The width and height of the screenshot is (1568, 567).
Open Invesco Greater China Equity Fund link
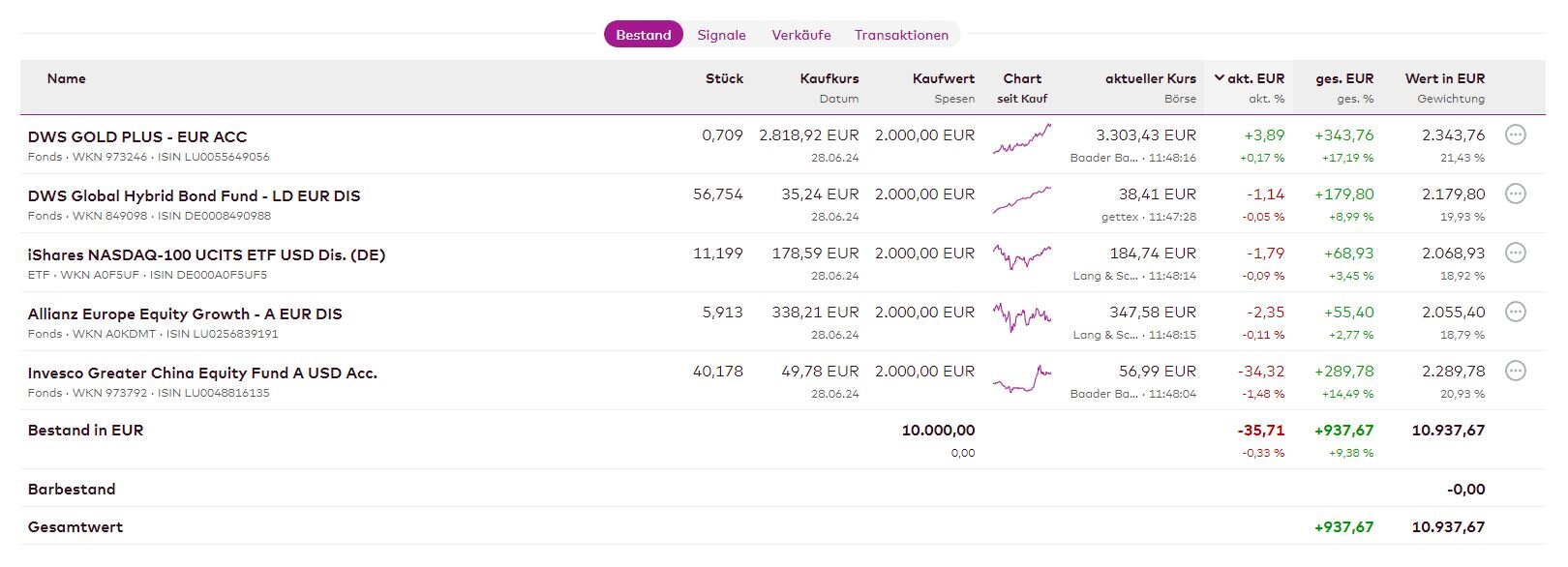(202, 373)
